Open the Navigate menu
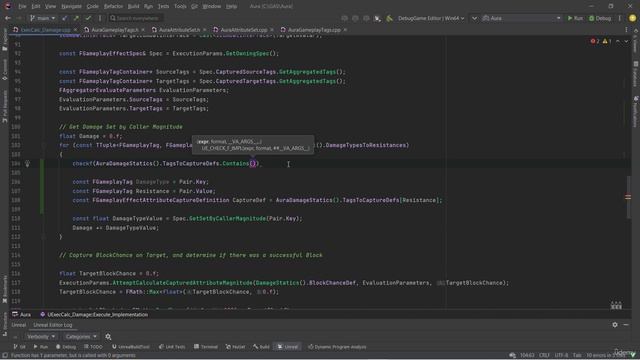This screenshot has height=360, width=640. [71, 6]
